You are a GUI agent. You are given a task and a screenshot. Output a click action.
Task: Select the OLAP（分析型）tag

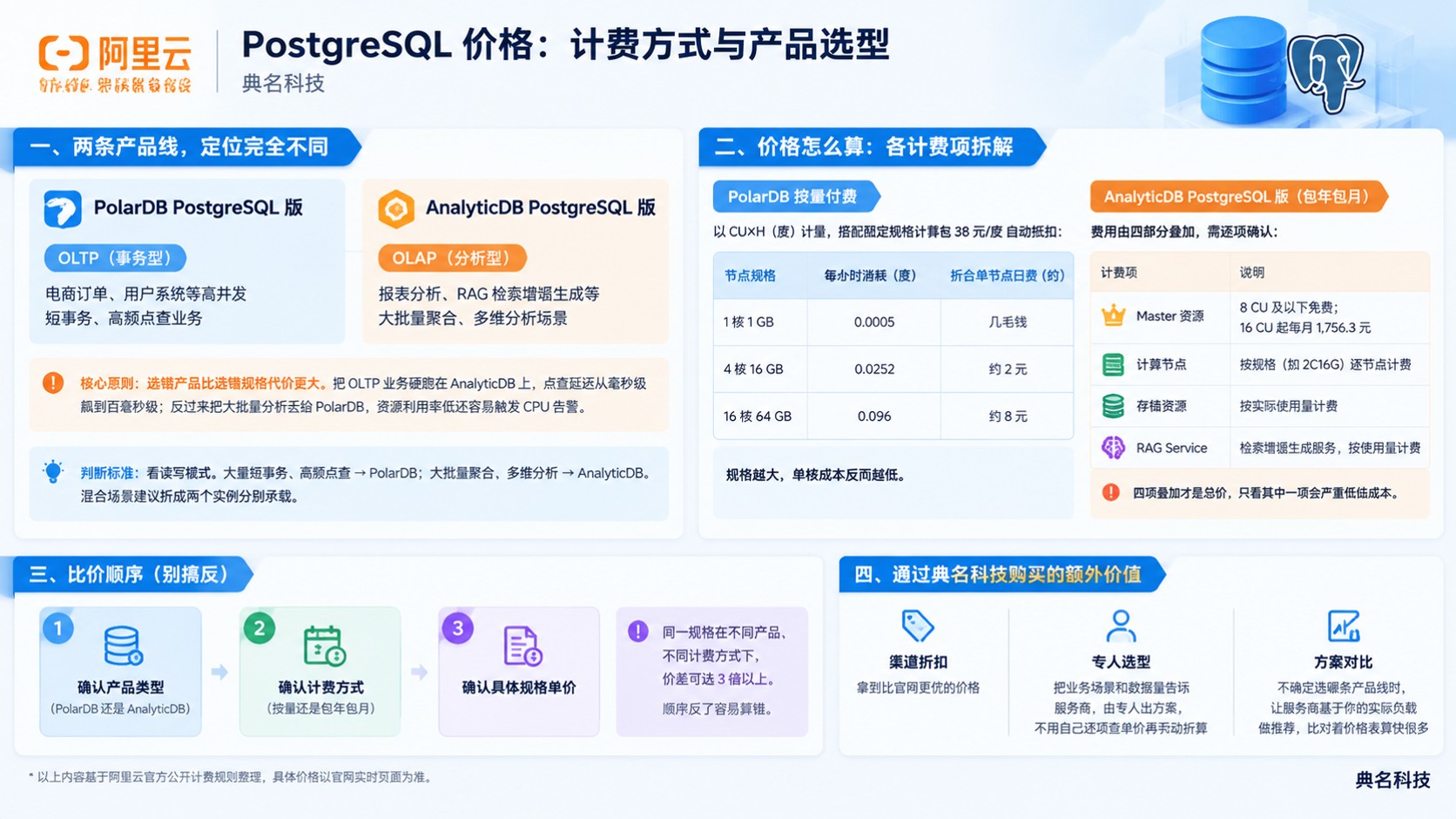click(x=452, y=258)
